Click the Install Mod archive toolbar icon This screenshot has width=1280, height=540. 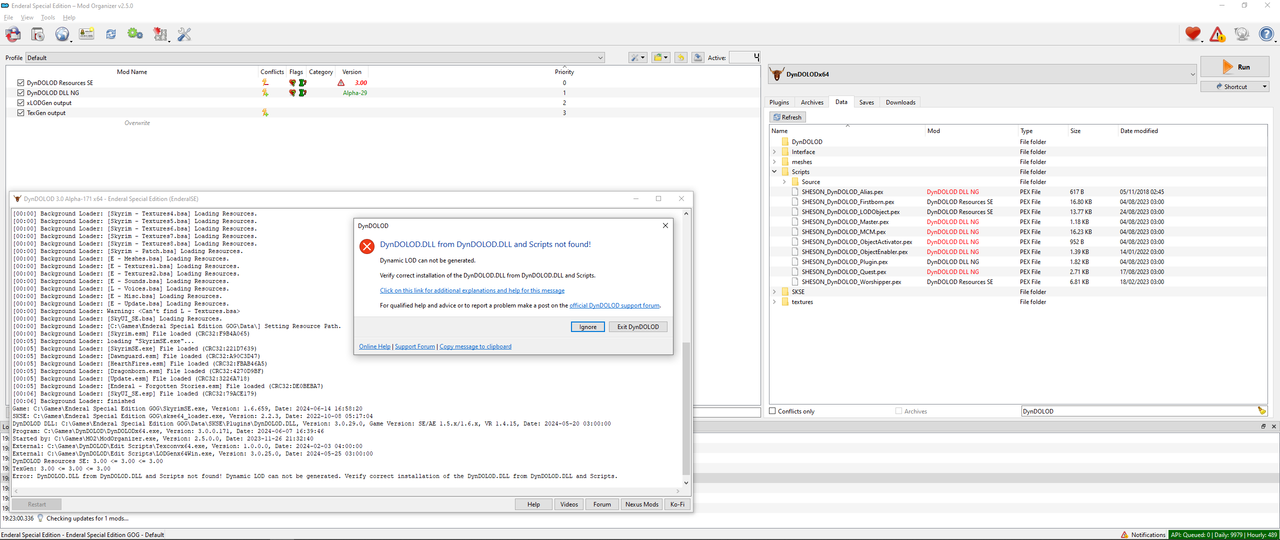(x=37, y=34)
